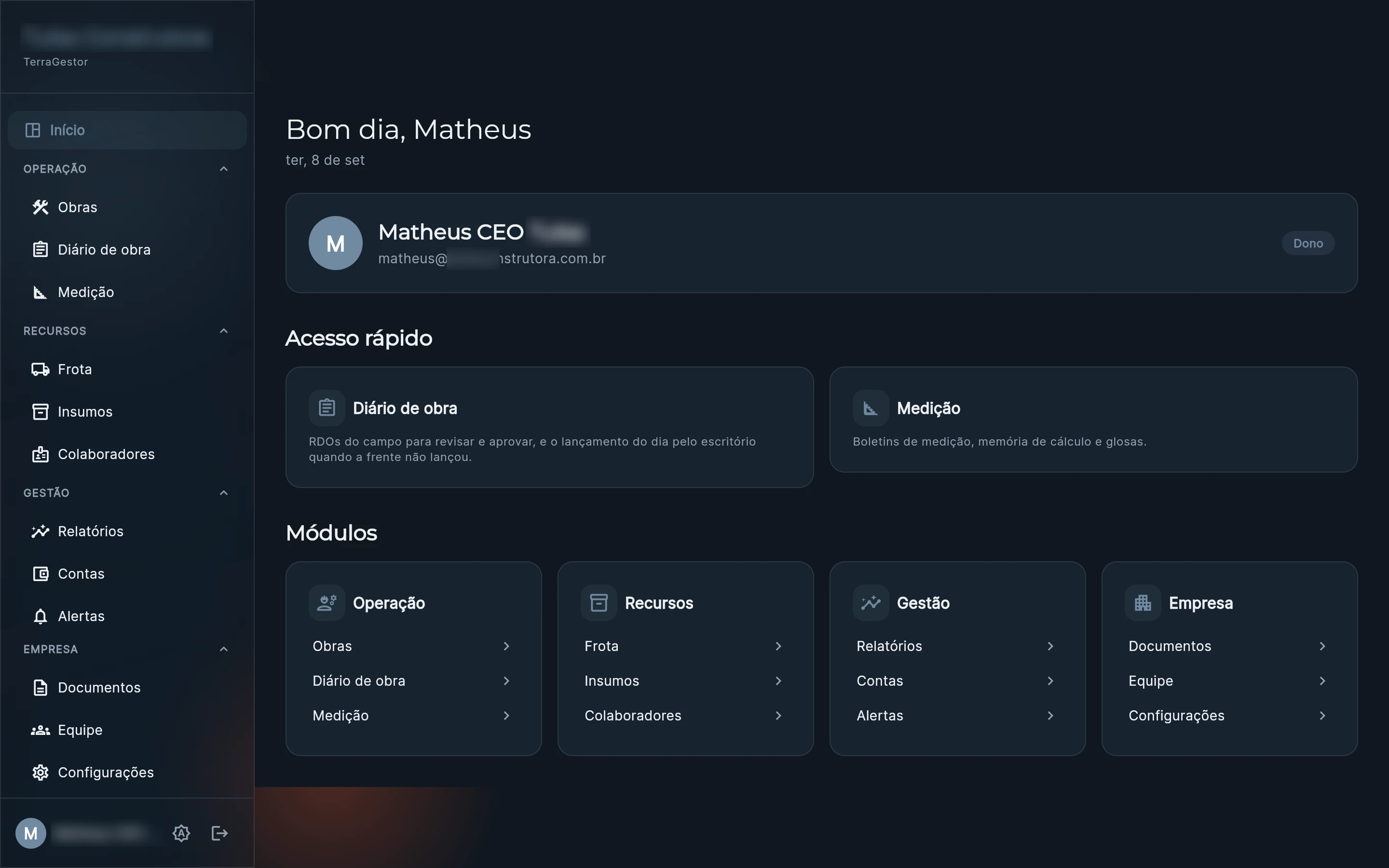
Task: Click the Configurações gear icon in sidebar
Action: tap(40, 772)
